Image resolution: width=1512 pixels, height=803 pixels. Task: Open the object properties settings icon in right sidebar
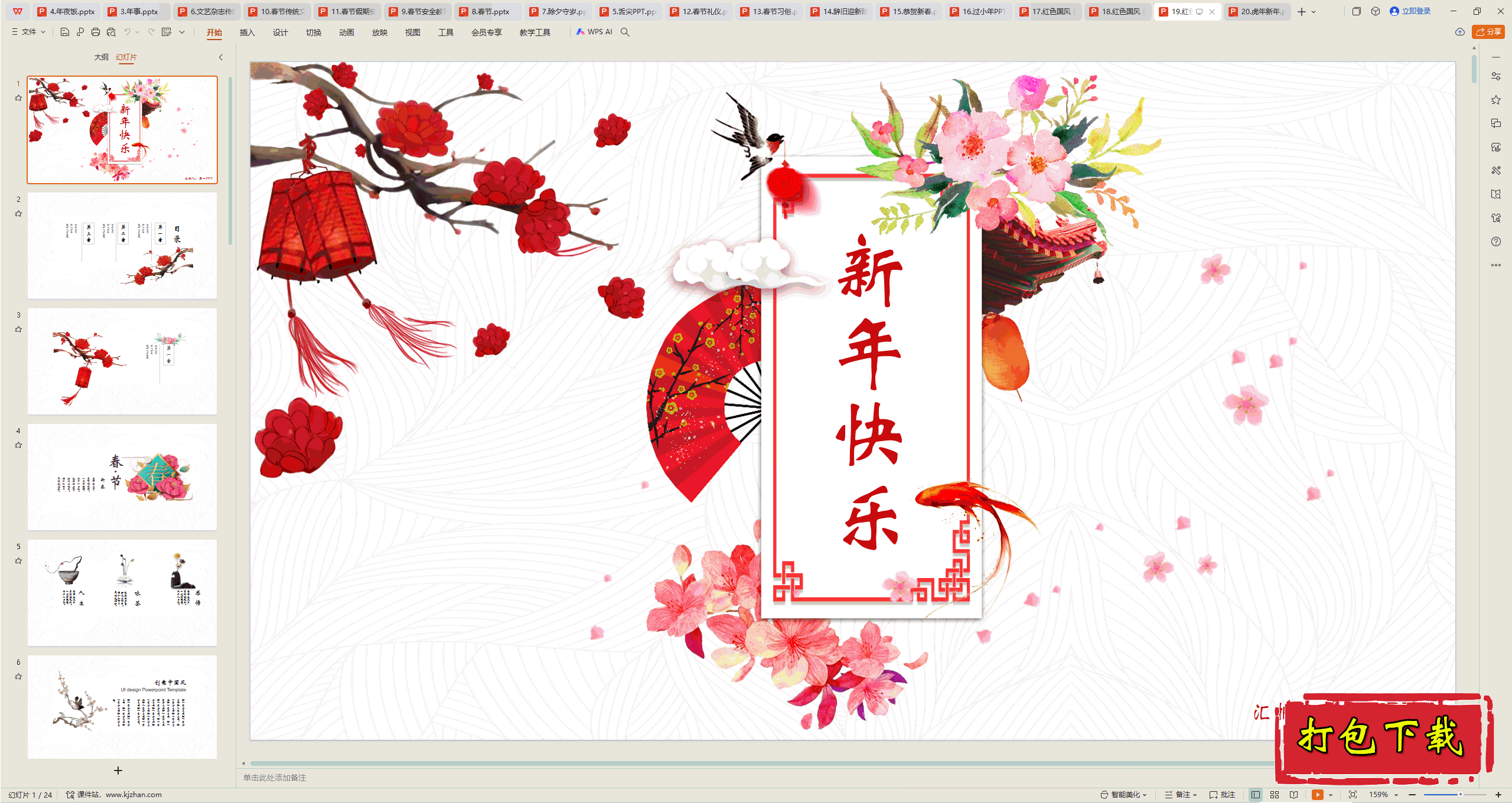[x=1496, y=76]
